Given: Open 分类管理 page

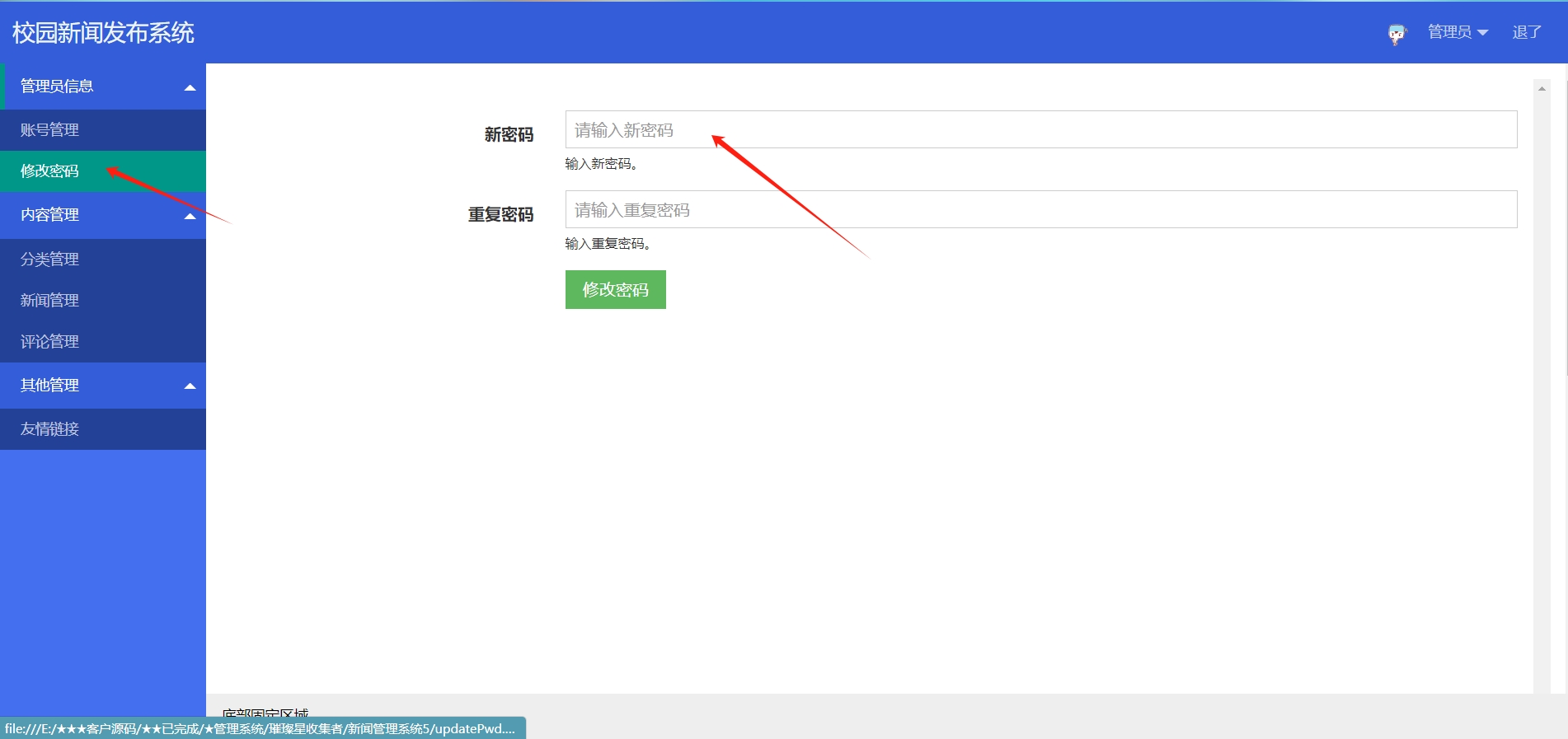Looking at the screenshot, I should click(x=103, y=260).
